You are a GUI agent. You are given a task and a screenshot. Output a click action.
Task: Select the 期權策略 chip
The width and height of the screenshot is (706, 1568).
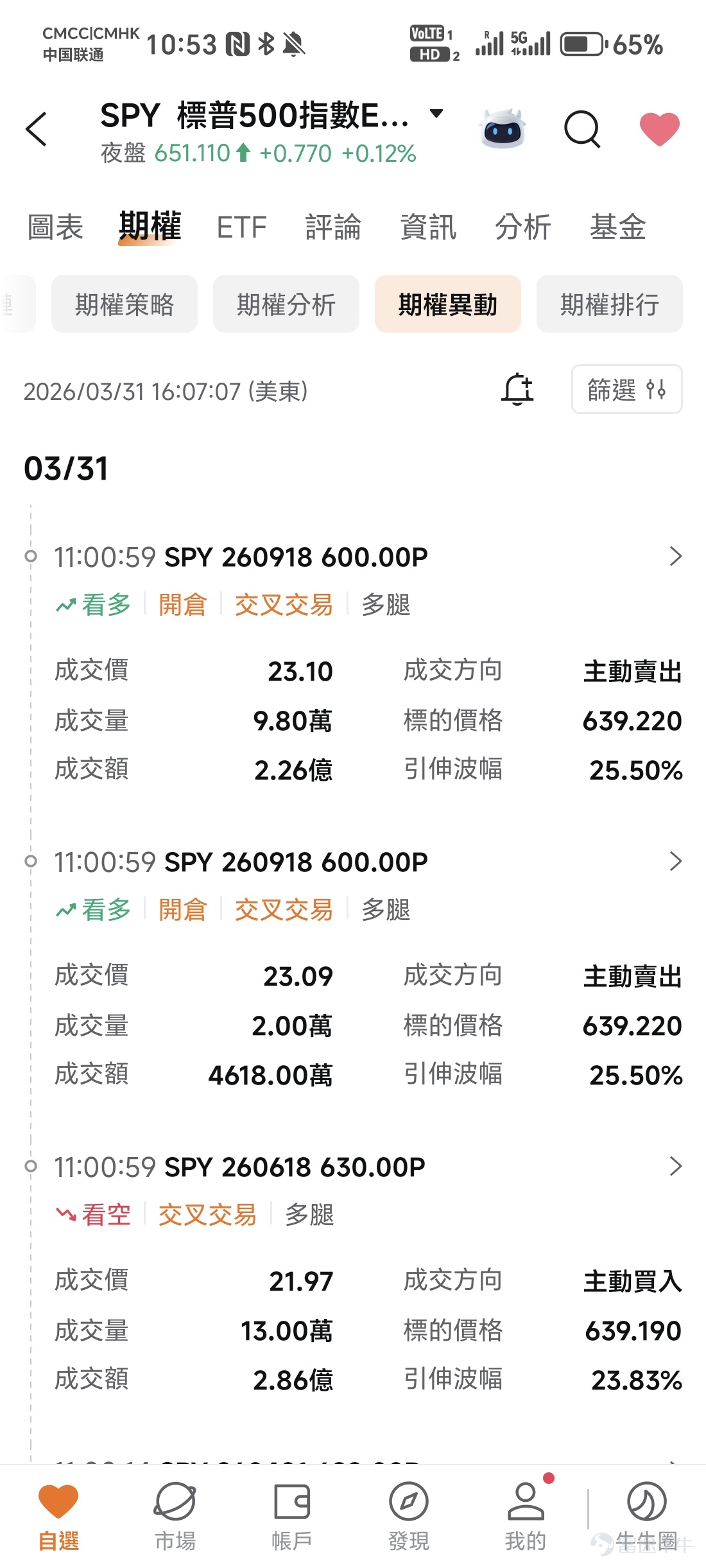pos(125,304)
